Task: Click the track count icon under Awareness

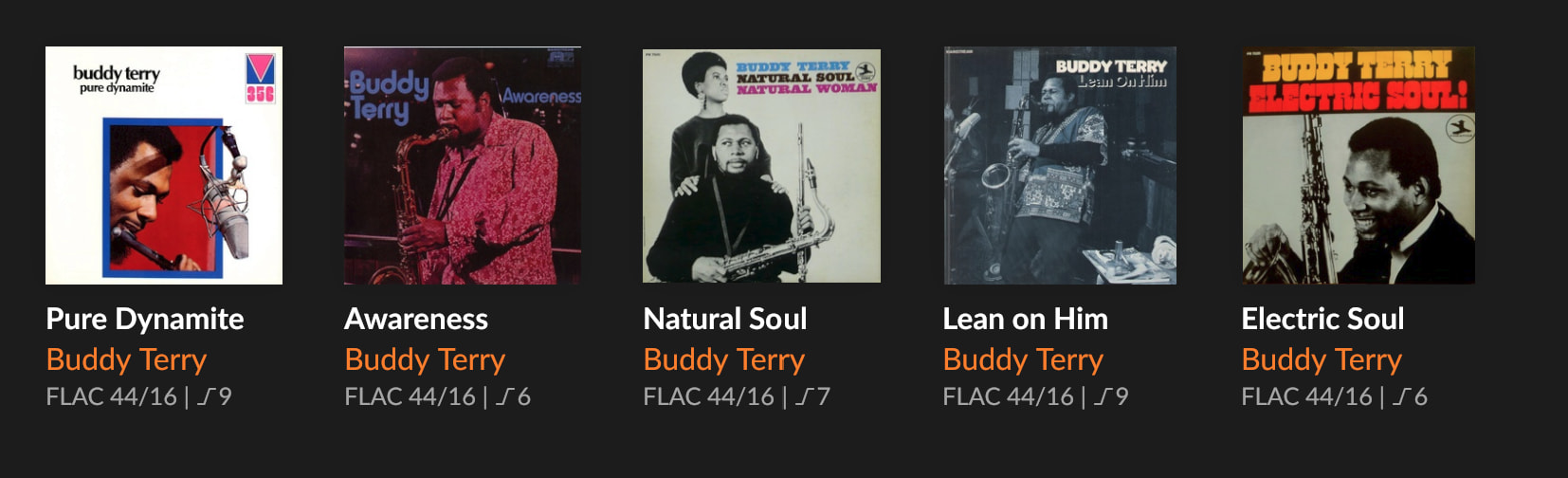Action: pos(505,396)
